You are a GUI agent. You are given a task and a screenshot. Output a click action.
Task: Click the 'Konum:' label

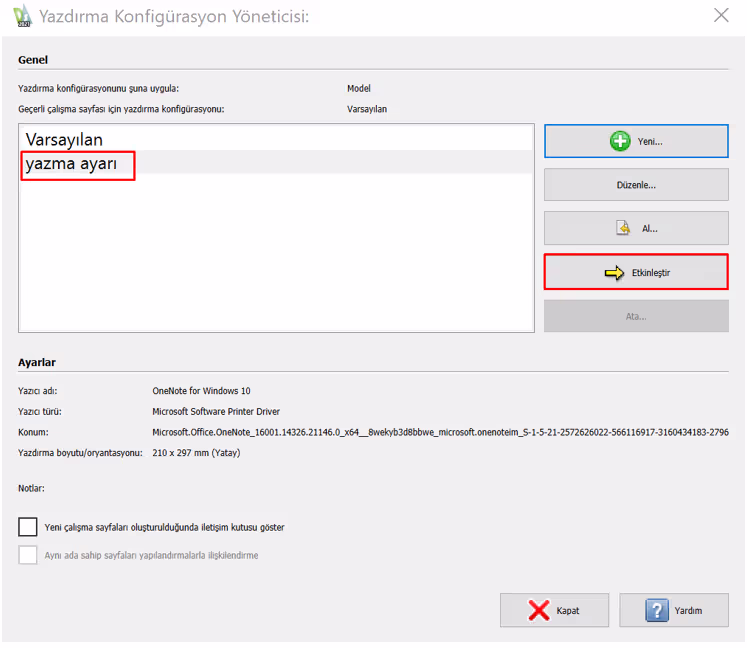[33, 432]
